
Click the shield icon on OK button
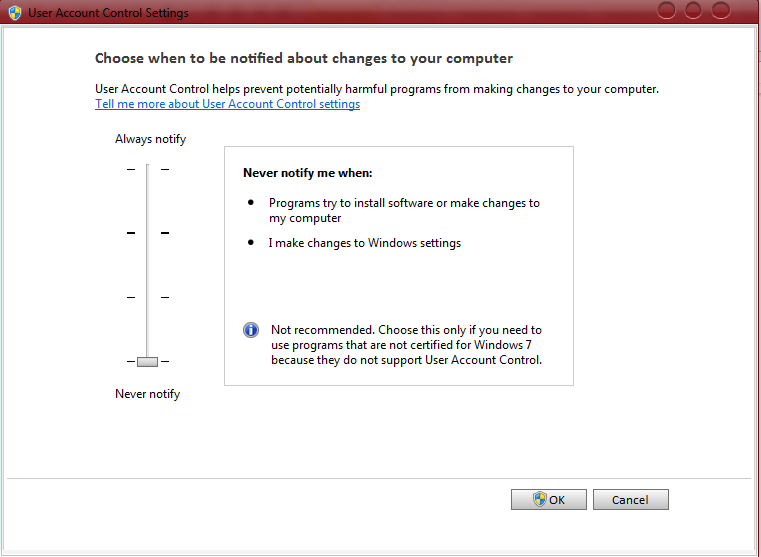[540, 499]
